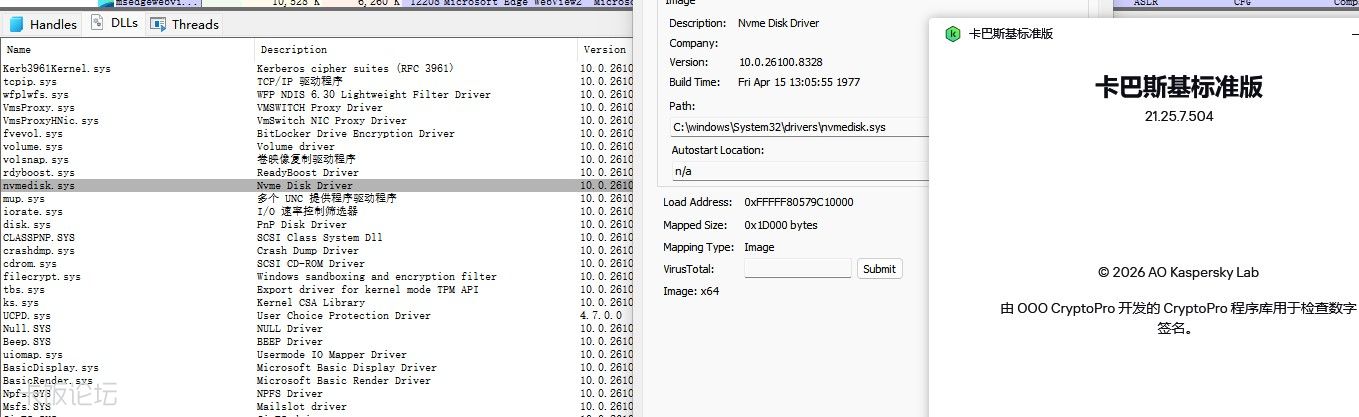The width and height of the screenshot is (1359, 417).
Task: Select the filecrypt.sys row
Action: coord(317,276)
